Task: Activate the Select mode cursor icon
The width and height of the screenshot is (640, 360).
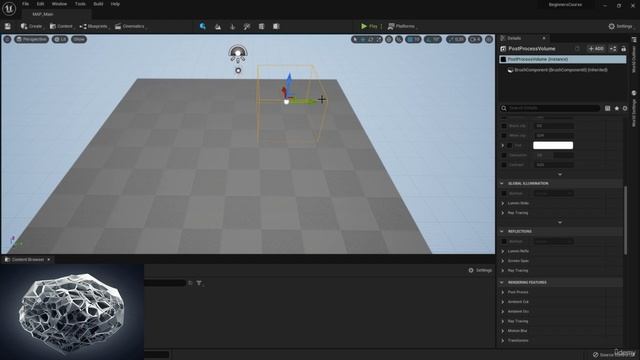Action: [202, 27]
